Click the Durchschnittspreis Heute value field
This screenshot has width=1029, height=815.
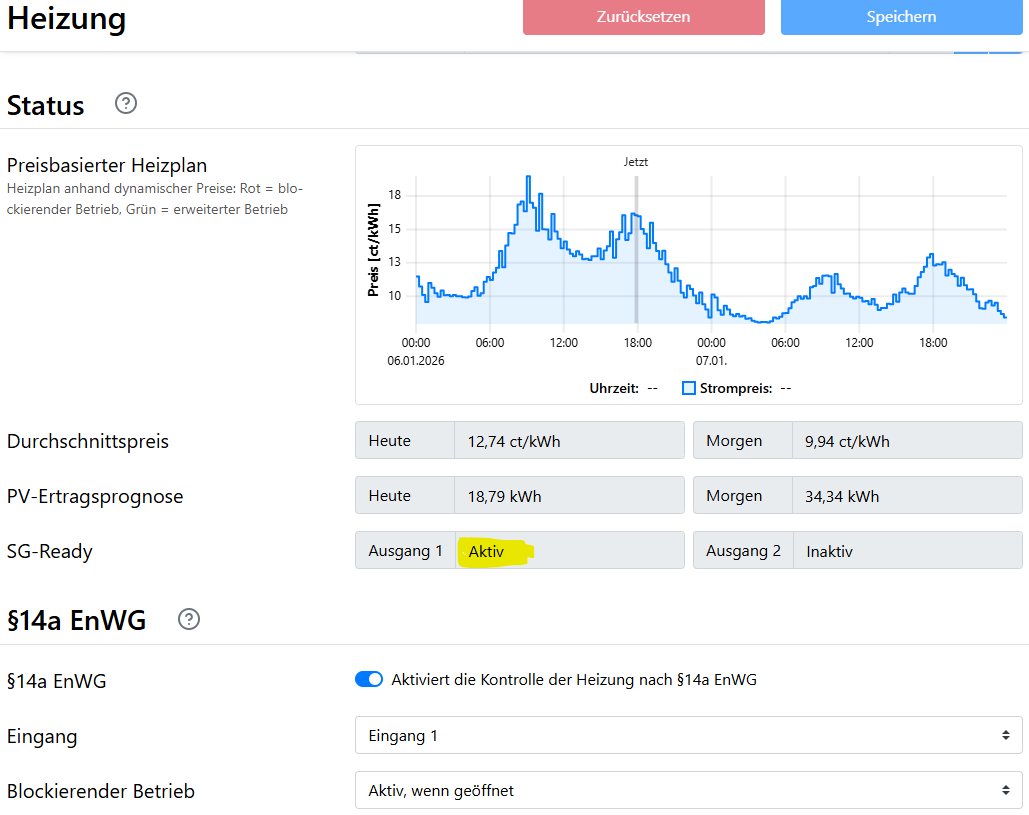click(x=569, y=441)
